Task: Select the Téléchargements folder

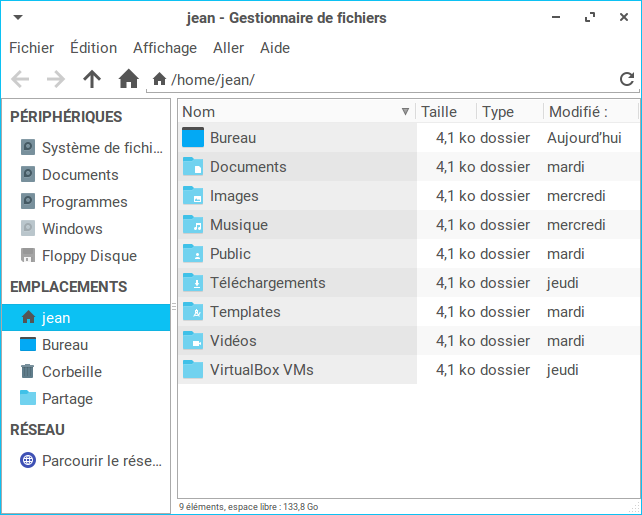Action: (x=267, y=283)
